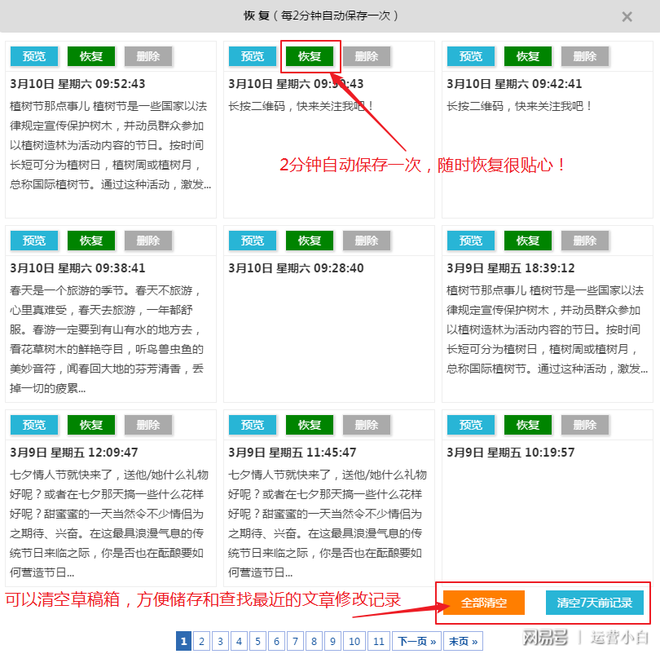660x654 pixels.
Task: Jump to last page 末页
Action: (463, 641)
